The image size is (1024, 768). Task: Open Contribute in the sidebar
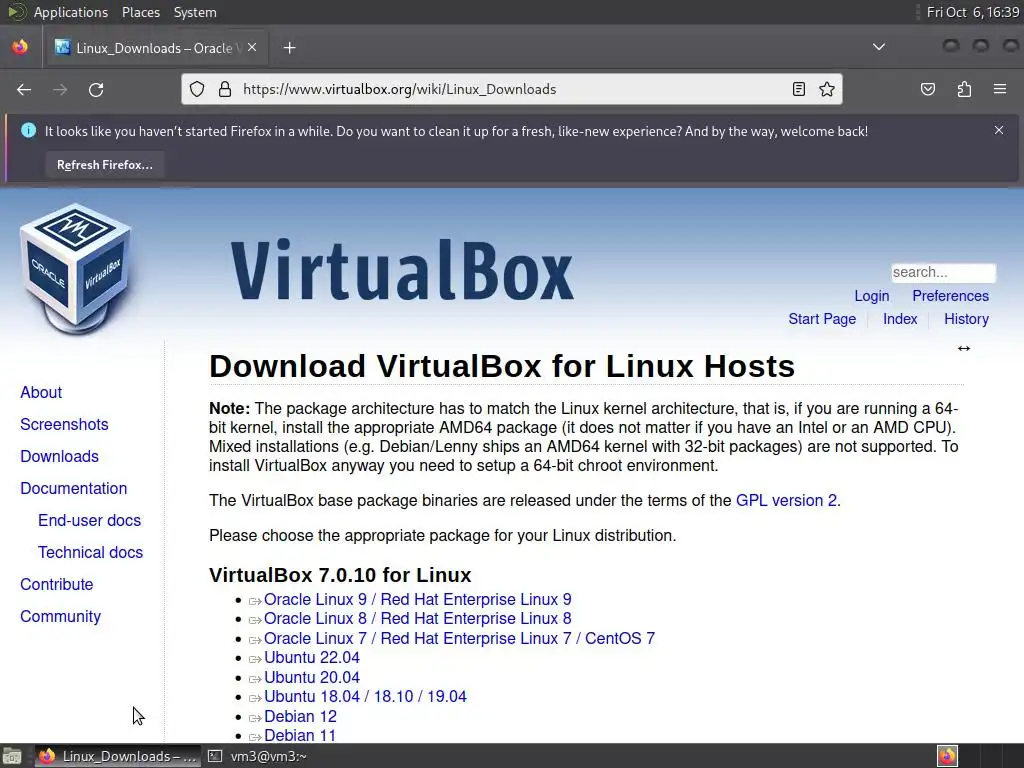click(x=57, y=584)
